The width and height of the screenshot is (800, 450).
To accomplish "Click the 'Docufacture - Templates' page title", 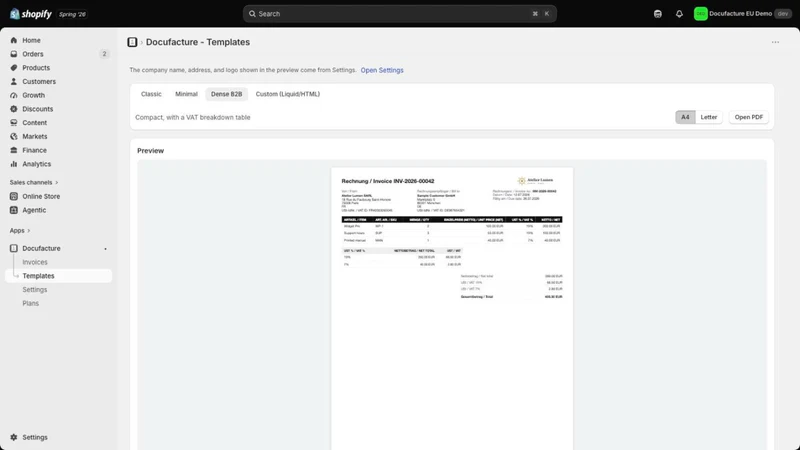I will click(x=198, y=42).
